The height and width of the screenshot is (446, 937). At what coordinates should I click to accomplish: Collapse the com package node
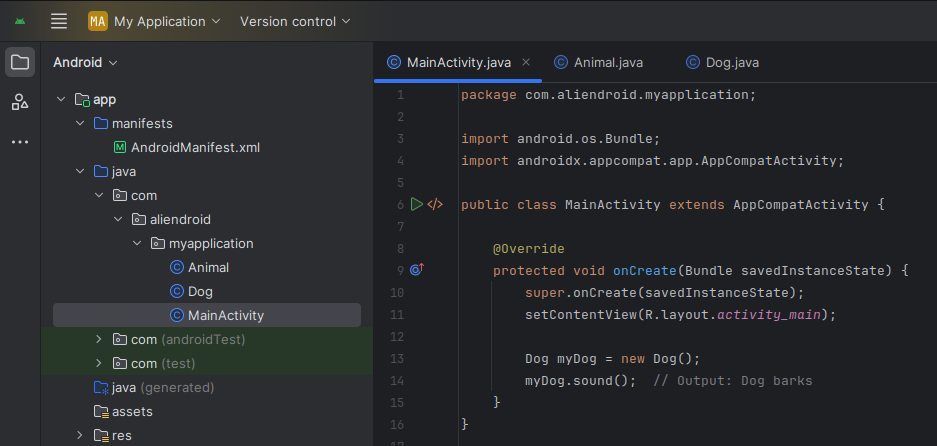point(99,195)
